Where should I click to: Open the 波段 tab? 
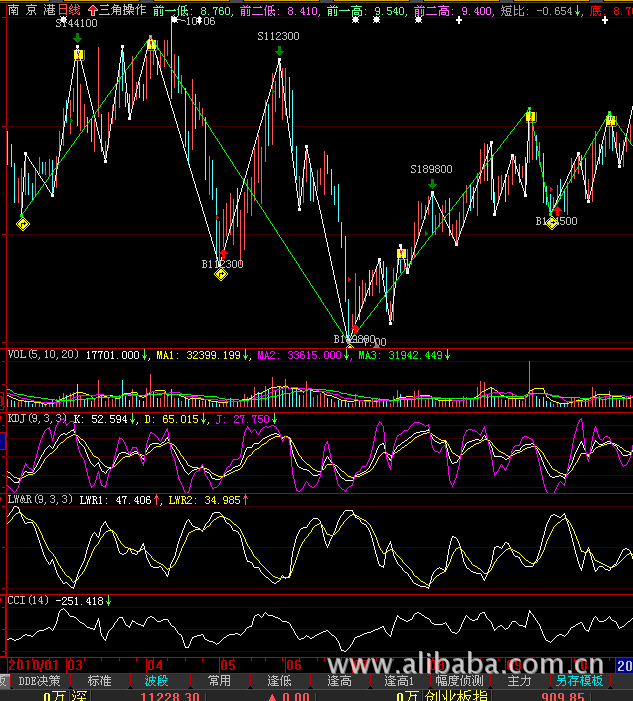coord(157,681)
